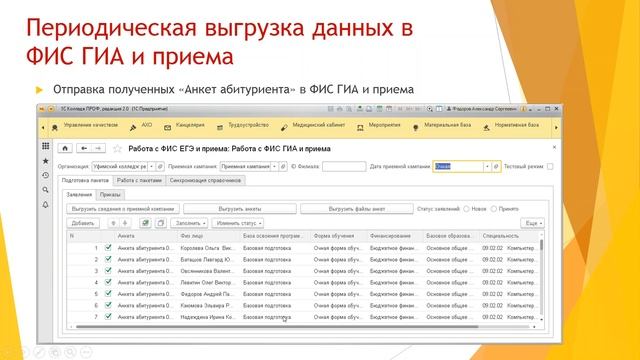Uncheck row 3 Овсянникова checkbox

coord(108,270)
